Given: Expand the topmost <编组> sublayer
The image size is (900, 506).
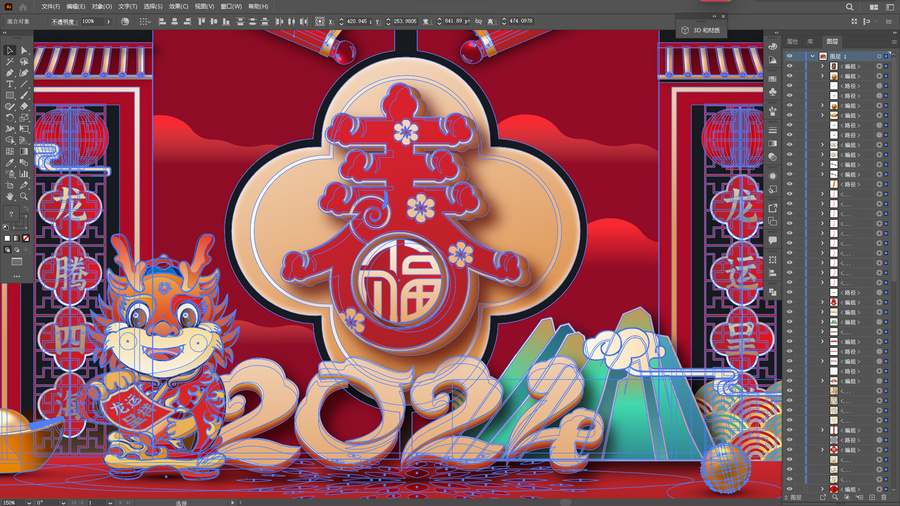Looking at the screenshot, I should point(822,66).
